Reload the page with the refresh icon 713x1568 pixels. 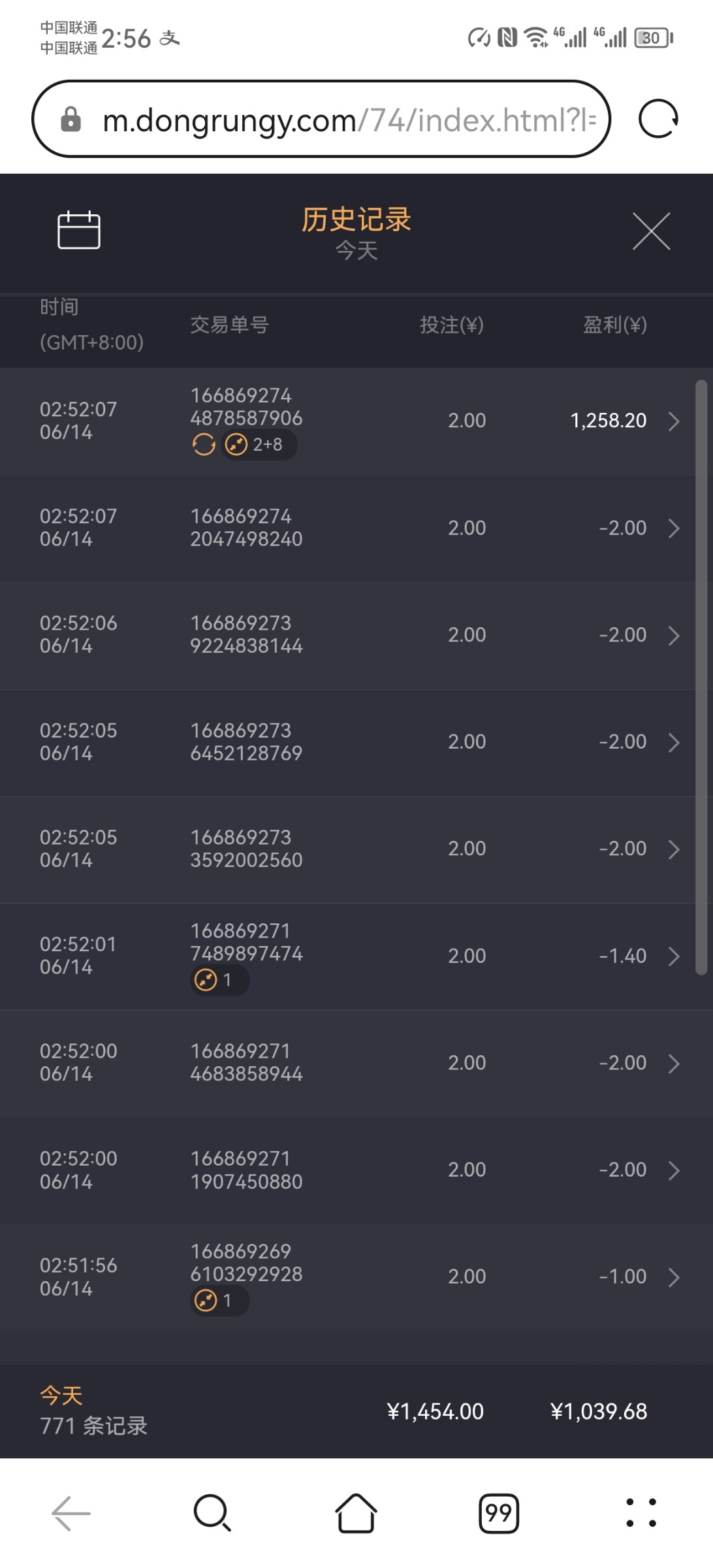coord(658,119)
